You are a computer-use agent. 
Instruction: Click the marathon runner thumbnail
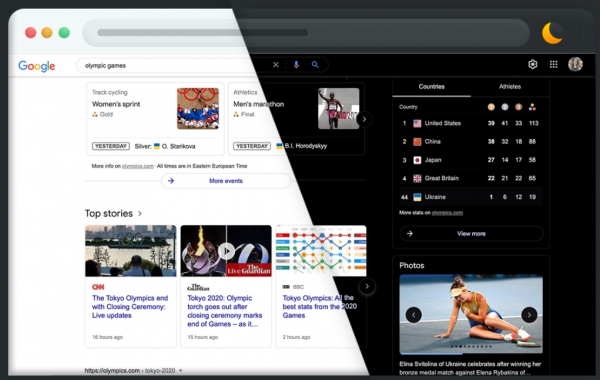click(x=338, y=109)
